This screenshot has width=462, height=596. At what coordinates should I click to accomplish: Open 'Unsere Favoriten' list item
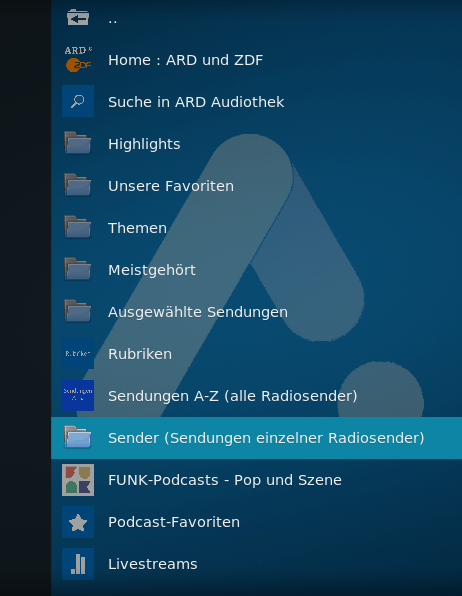pyautogui.click(x=256, y=186)
